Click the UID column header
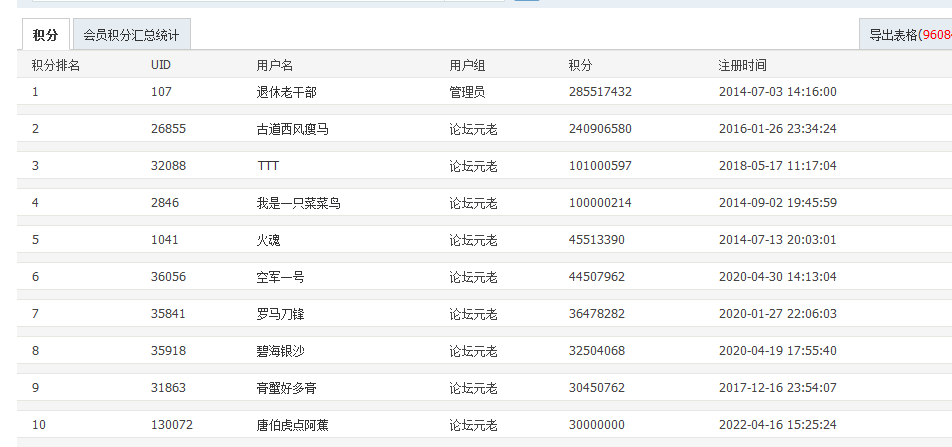Image resolution: width=952 pixels, height=447 pixels. [161, 66]
